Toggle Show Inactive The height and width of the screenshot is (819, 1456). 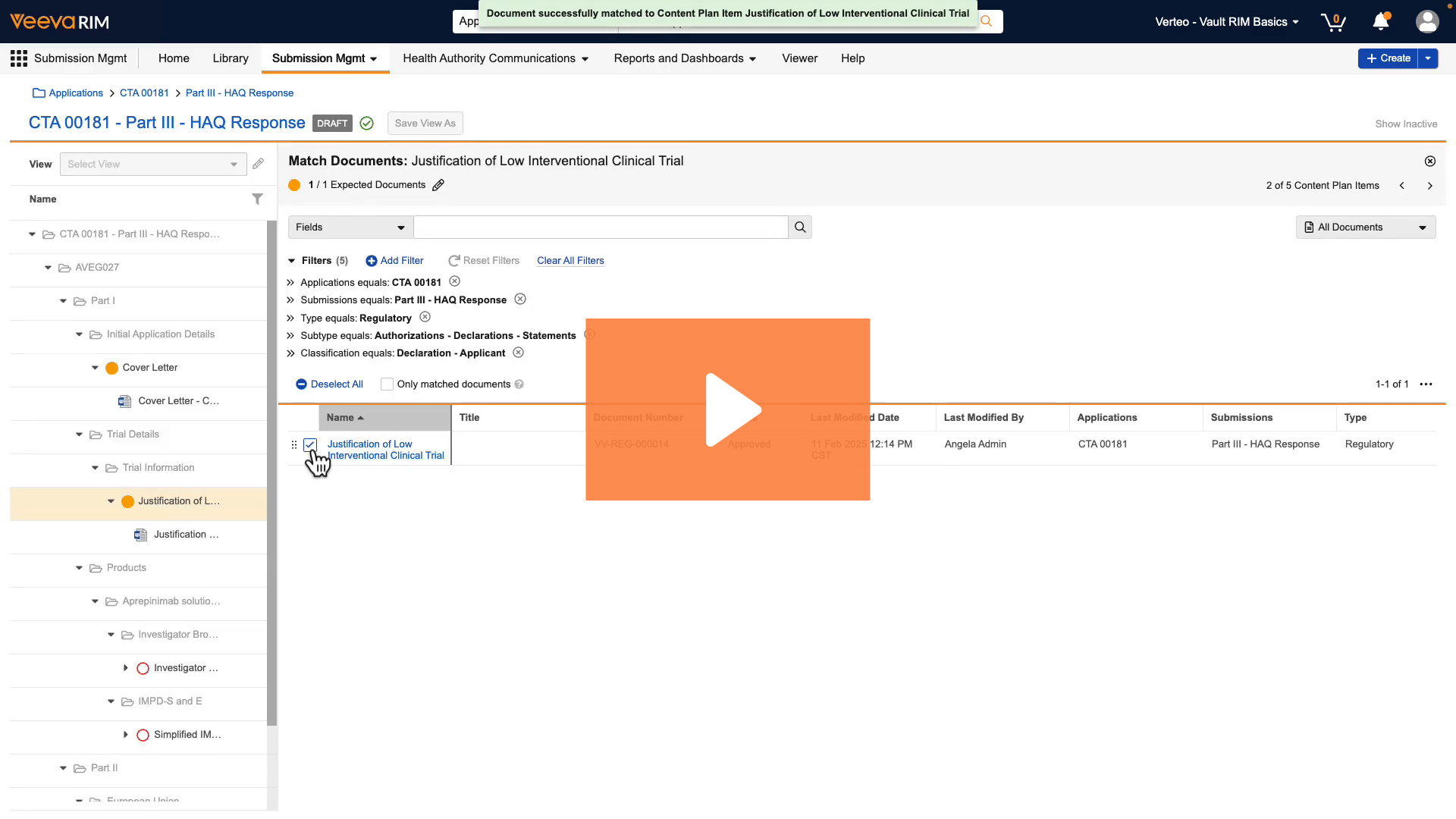[1405, 124]
